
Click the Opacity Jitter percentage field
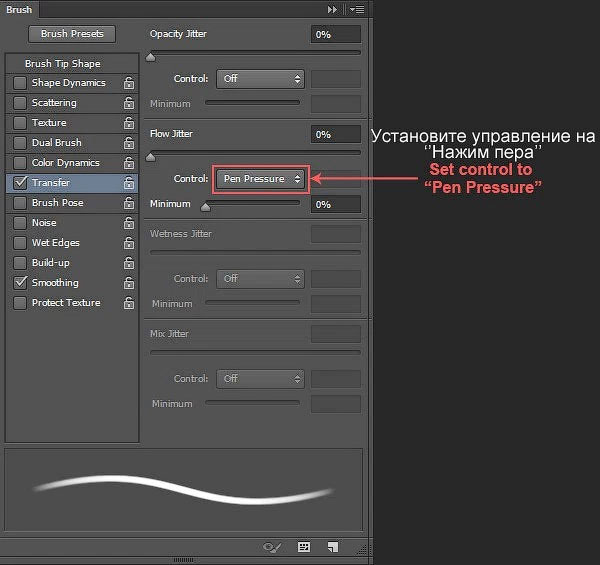[x=336, y=34]
